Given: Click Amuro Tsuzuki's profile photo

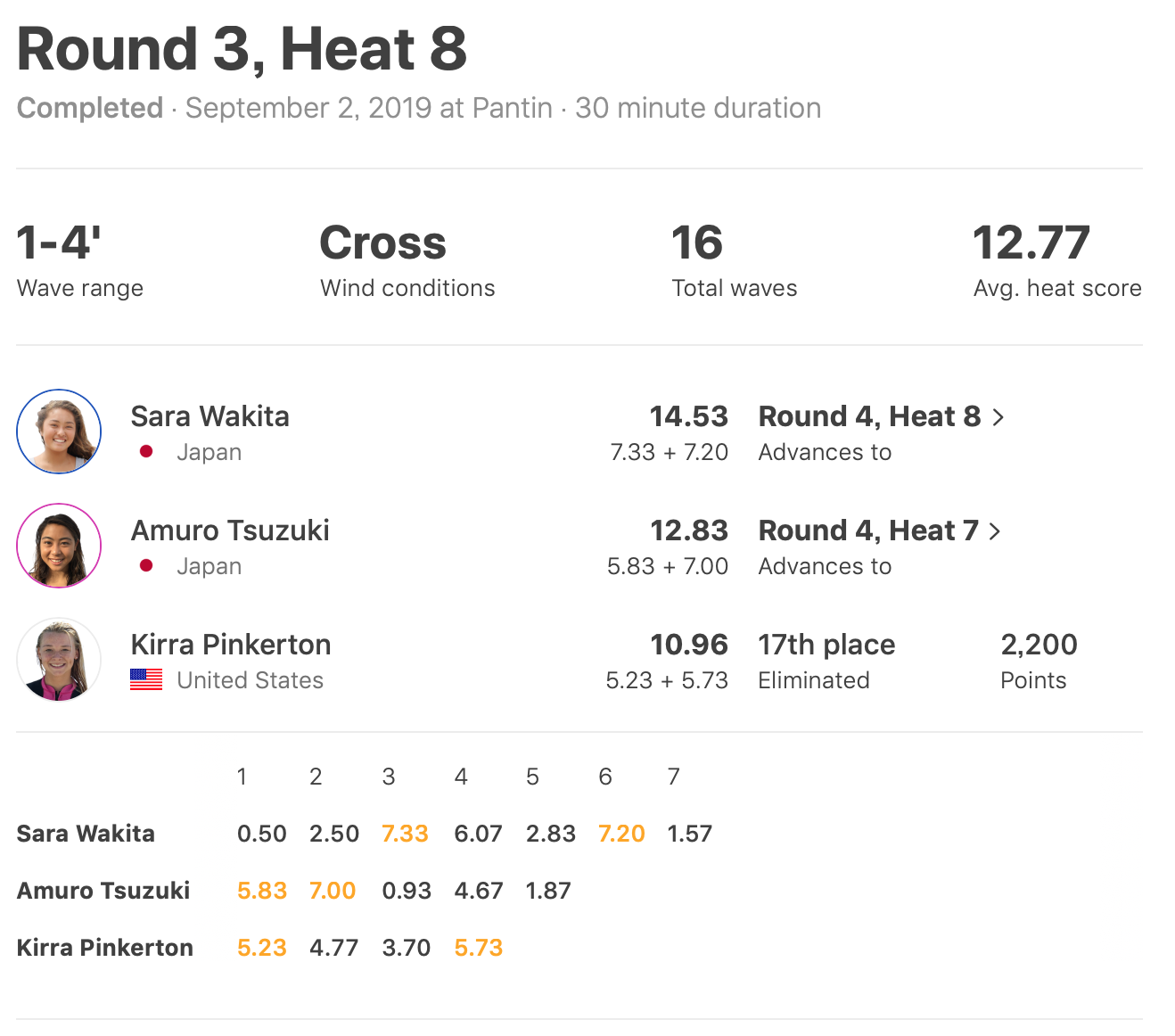Looking at the screenshot, I should (59, 546).
